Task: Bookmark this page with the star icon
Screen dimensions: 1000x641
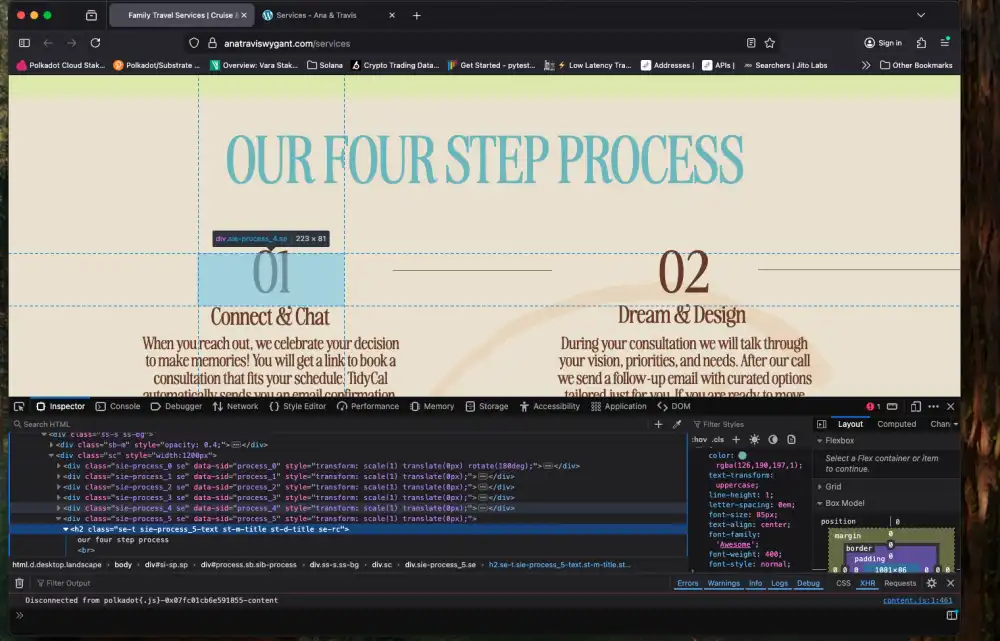Action: click(770, 43)
